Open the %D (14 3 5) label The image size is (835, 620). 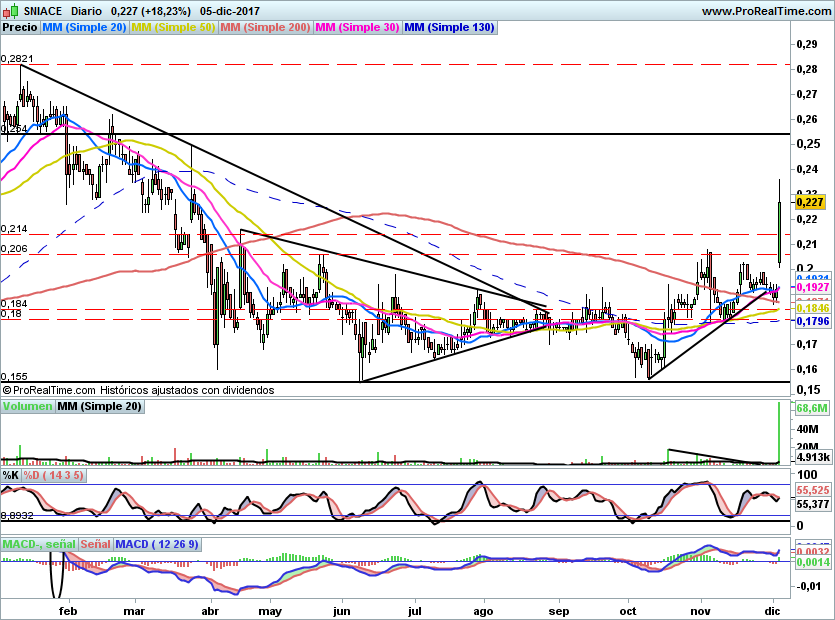click(53, 475)
